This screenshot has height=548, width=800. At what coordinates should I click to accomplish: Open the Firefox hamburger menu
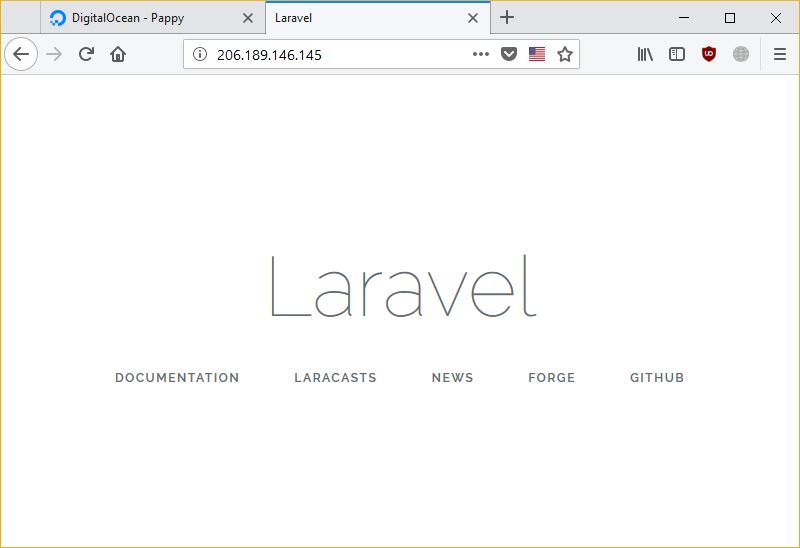780,54
